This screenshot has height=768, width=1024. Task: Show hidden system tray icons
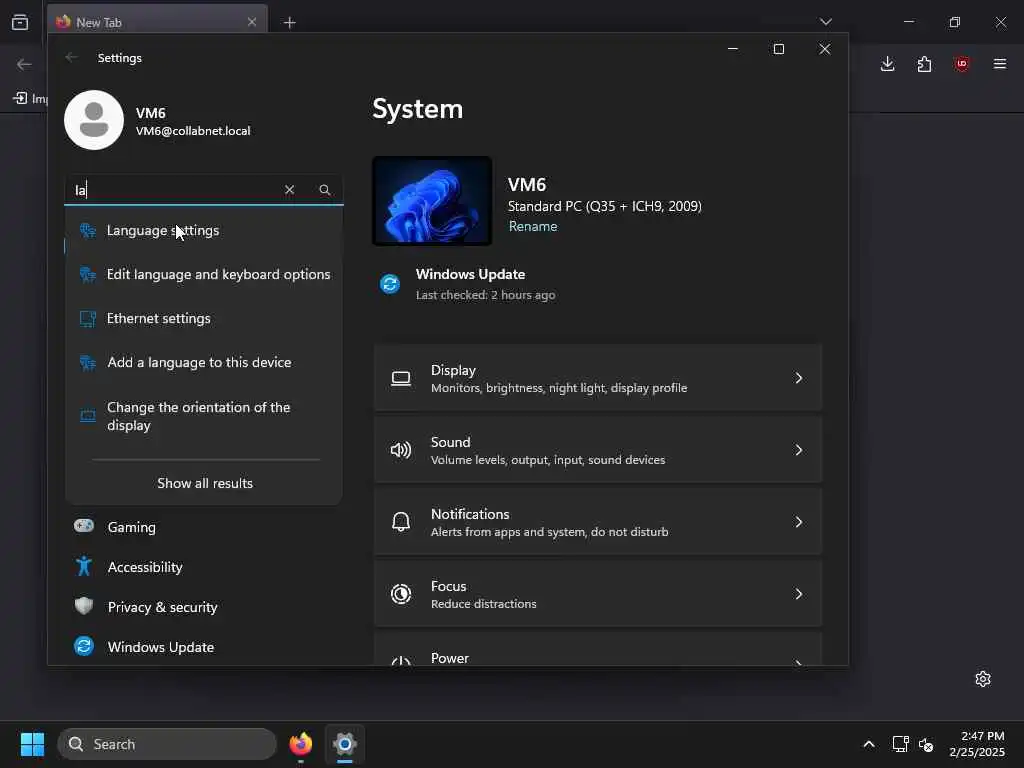(x=869, y=744)
